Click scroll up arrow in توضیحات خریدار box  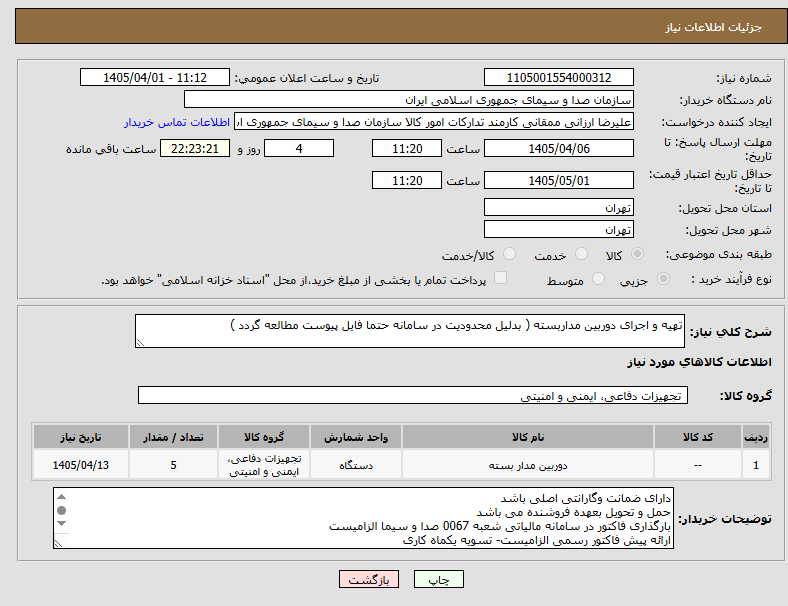[61, 497]
